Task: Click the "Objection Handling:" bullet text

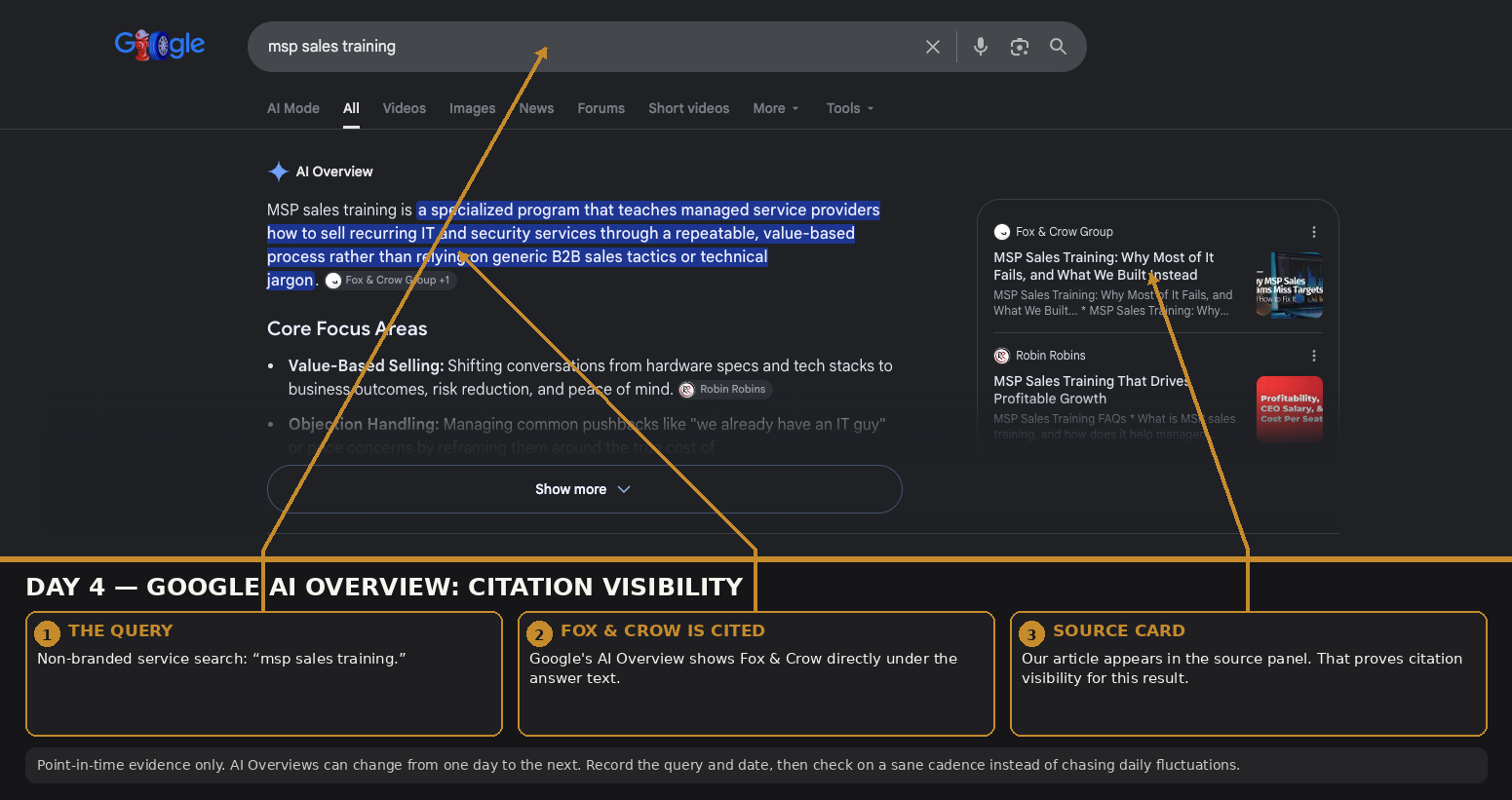Action: pyautogui.click(x=364, y=424)
